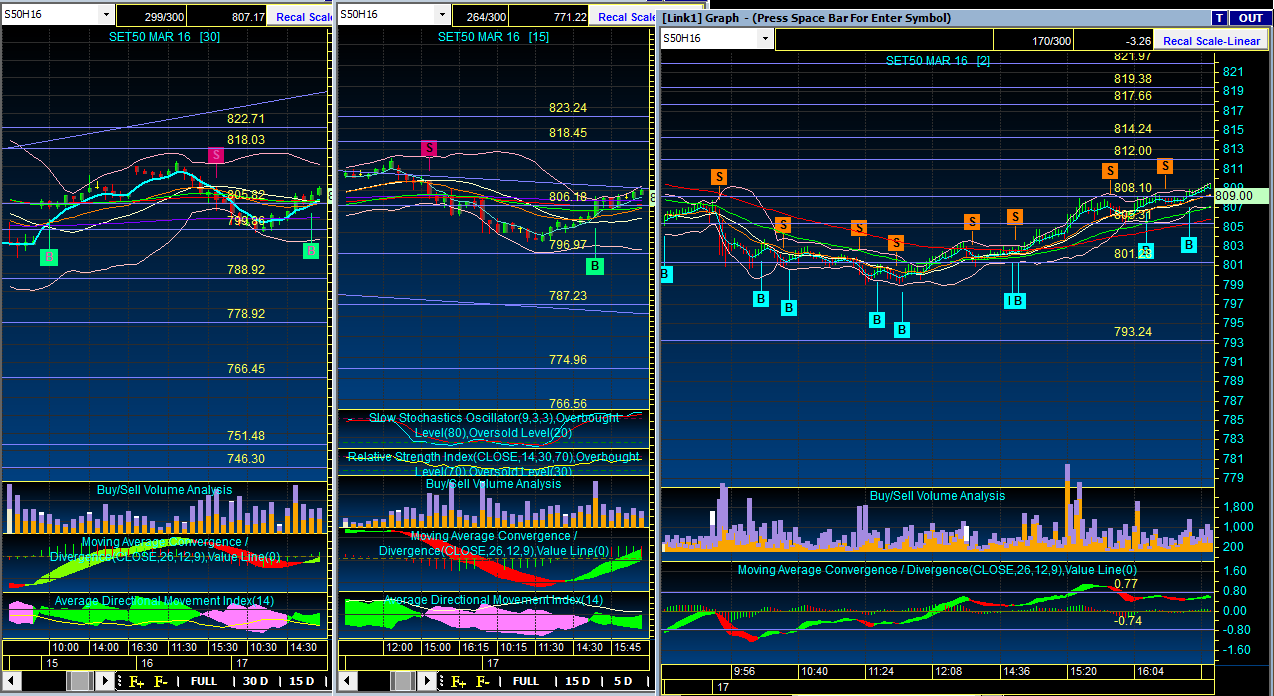The width and height of the screenshot is (1274, 696).
Task: Click the 814.24 price level label
Action: tap(1132, 129)
